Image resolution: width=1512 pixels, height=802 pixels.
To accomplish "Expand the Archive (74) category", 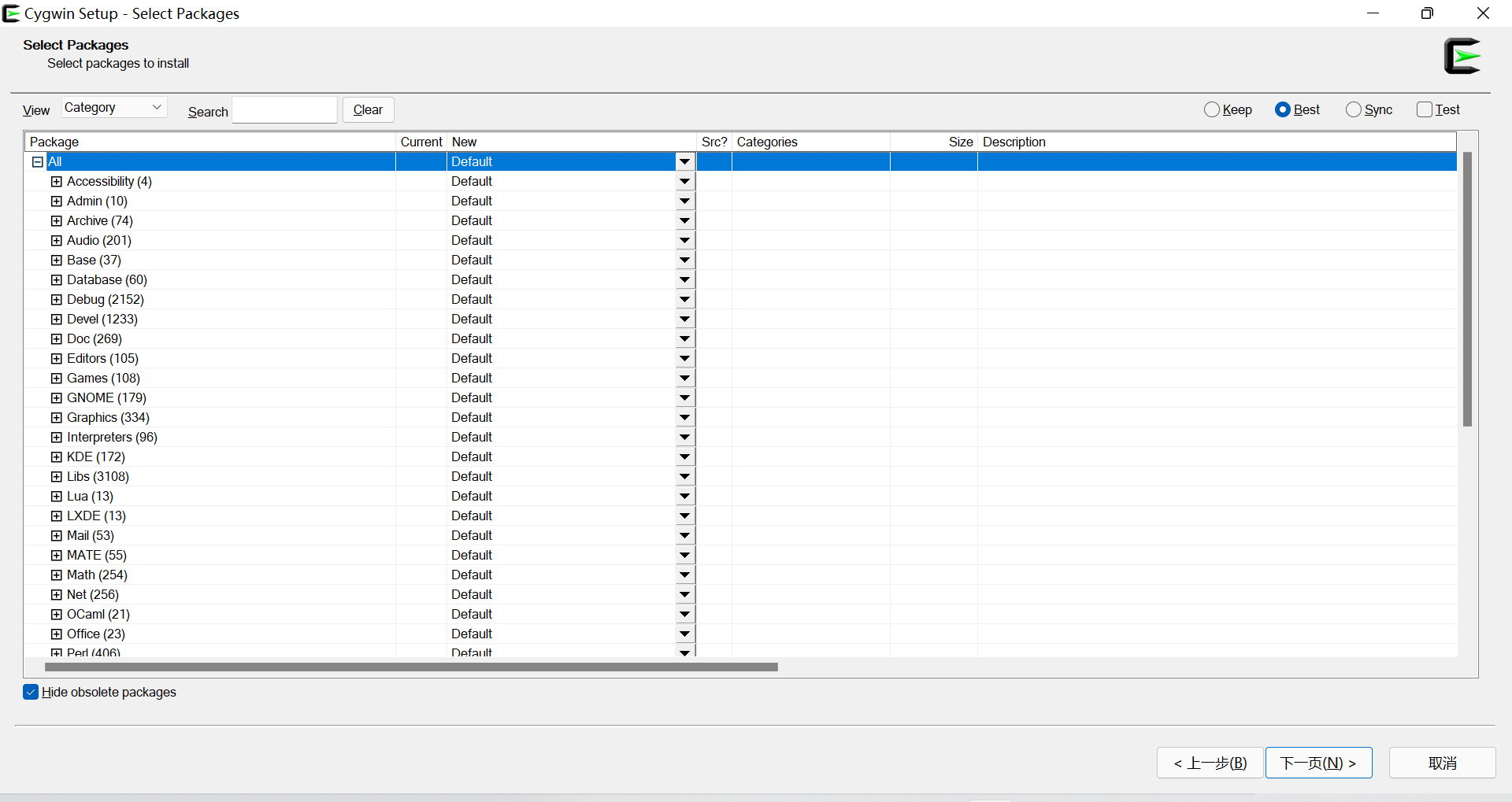I will [x=57, y=221].
